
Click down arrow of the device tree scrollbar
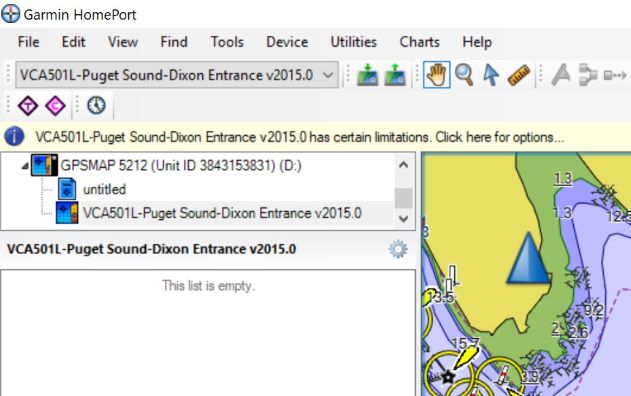(403, 219)
